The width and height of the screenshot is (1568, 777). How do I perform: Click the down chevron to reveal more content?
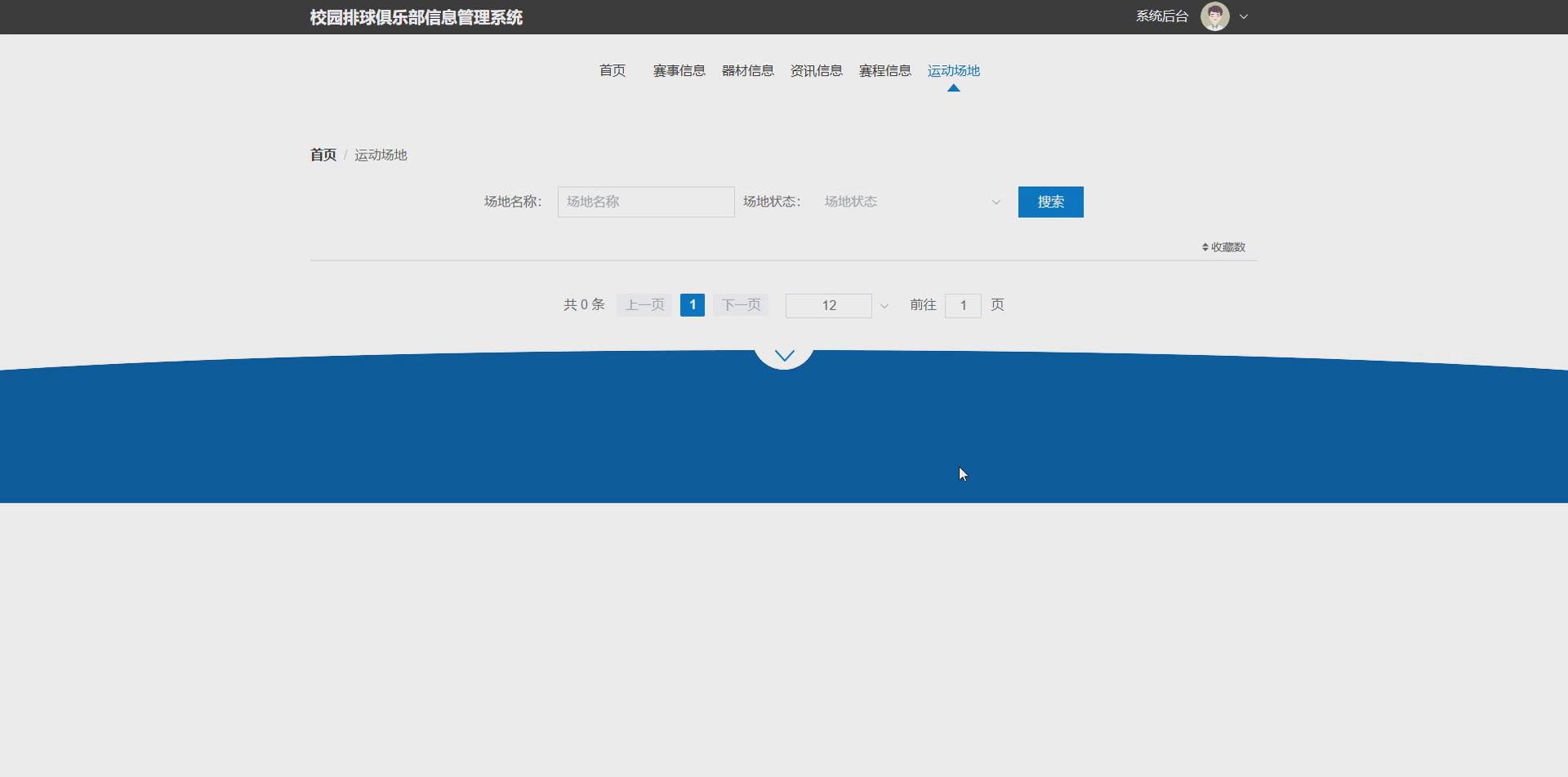click(784, 355)
